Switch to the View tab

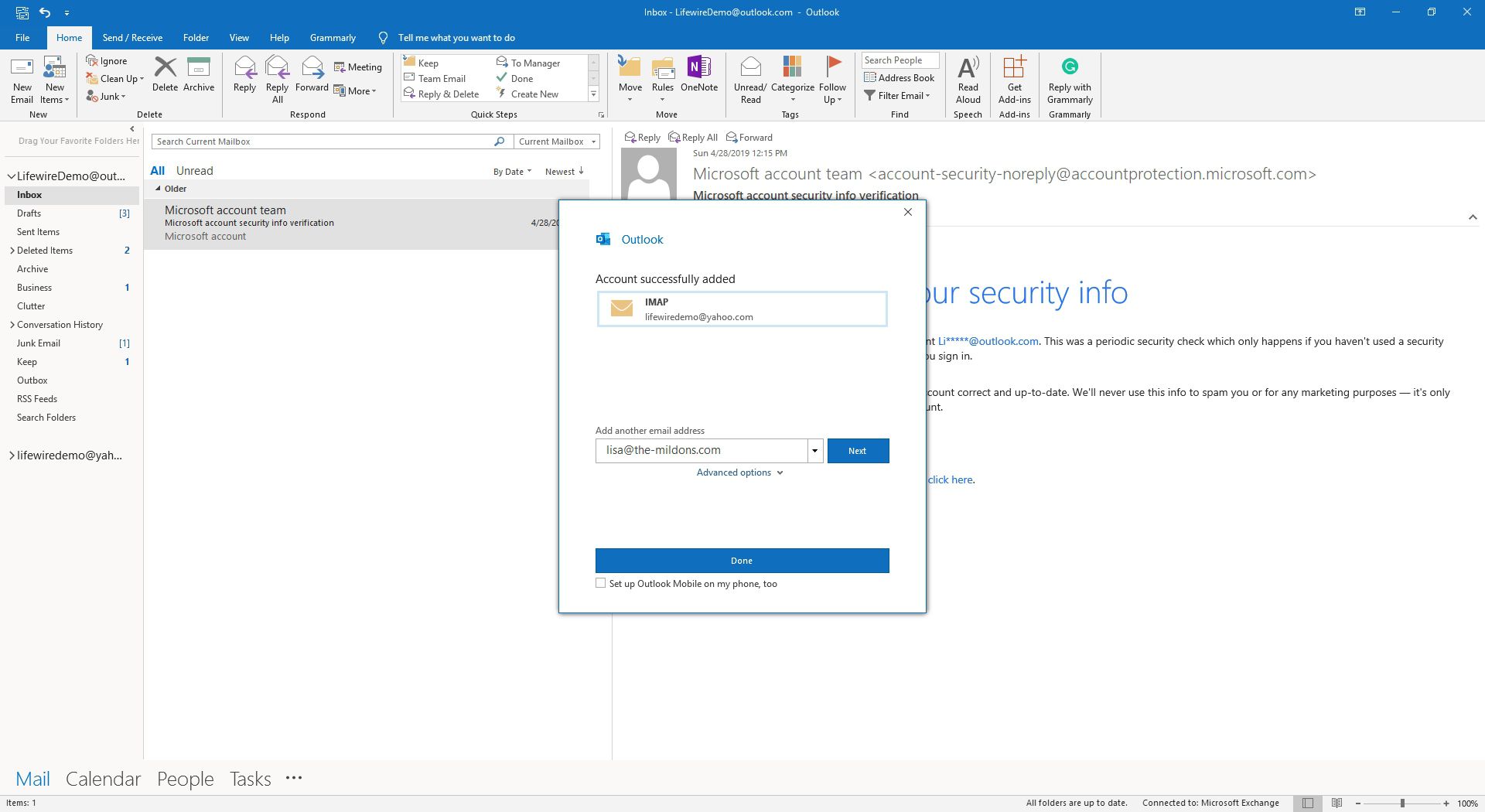pos(239,37)
